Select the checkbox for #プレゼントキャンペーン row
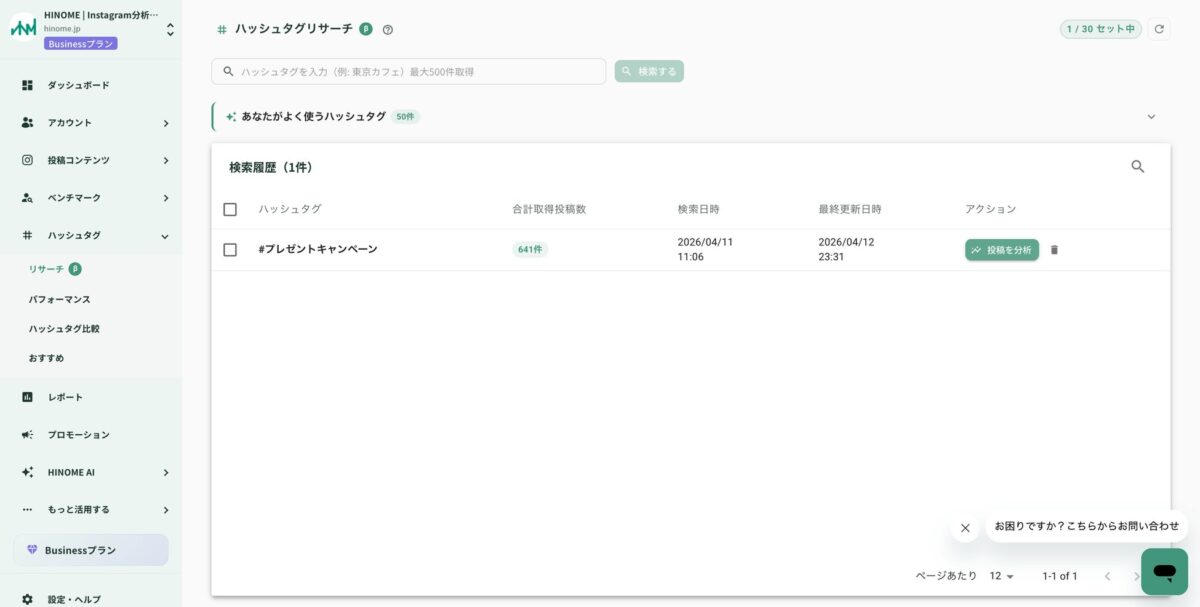Image resolution: width=1200 pixels, height=607 pixels. pyautogui.click(x=229, y=249)
